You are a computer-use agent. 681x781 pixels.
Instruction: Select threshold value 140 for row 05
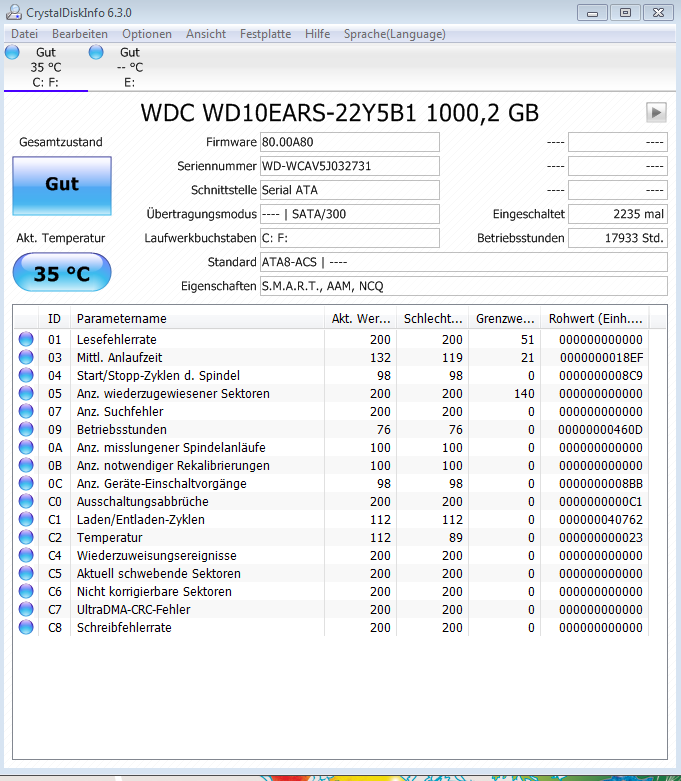click(x=524, y=393)
